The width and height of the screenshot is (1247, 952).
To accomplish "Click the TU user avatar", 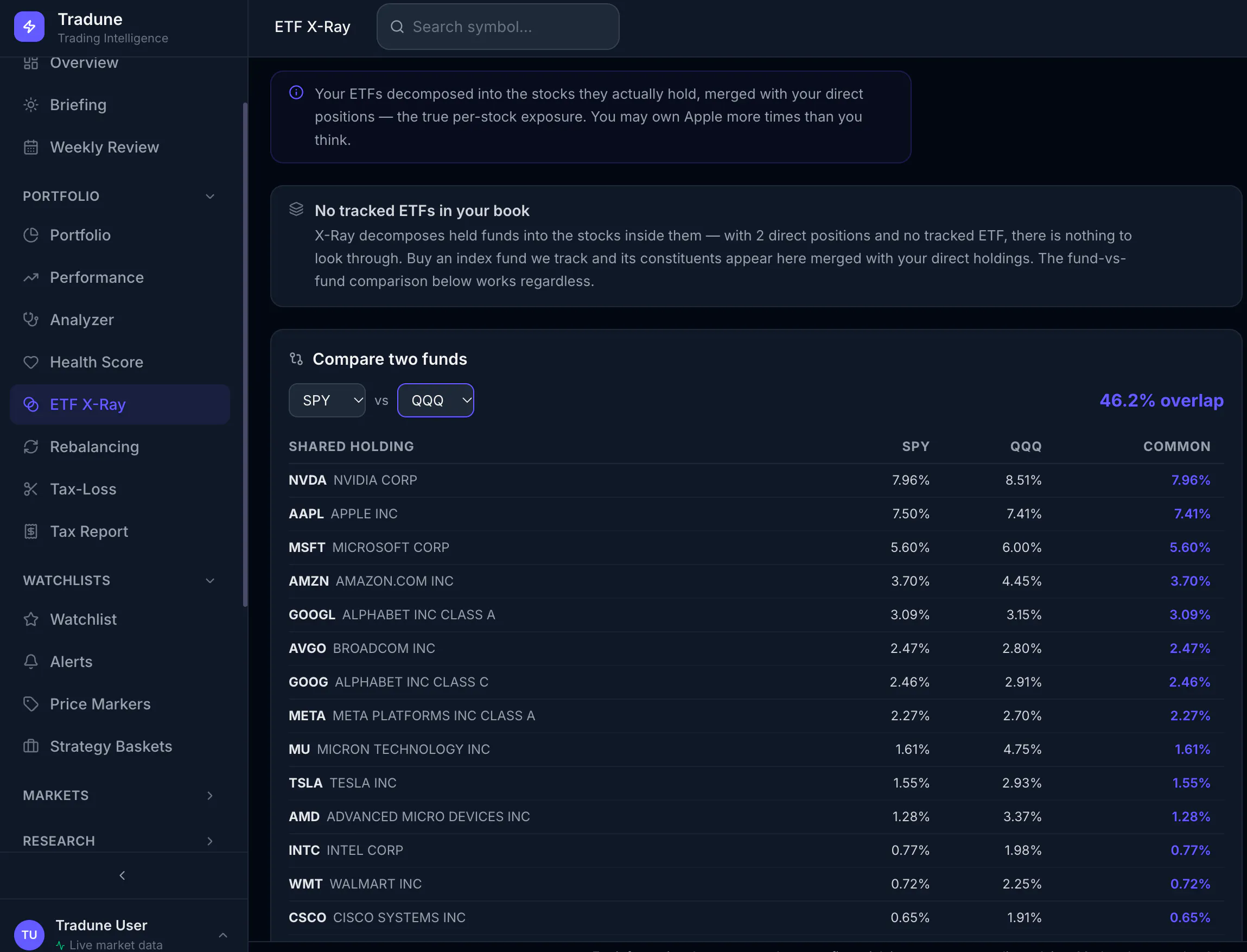I will click(29, 935).
